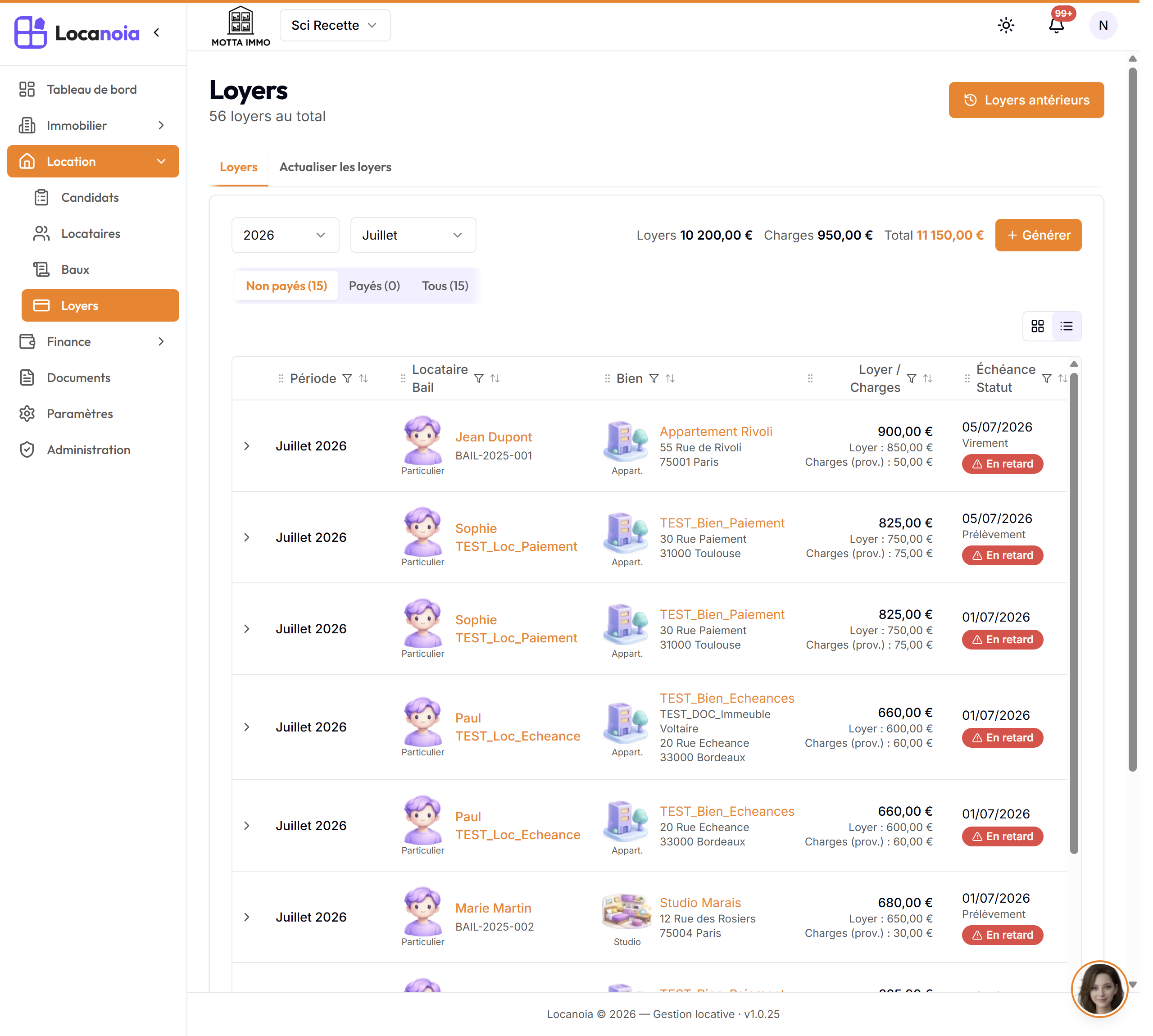Open the Locataires page

pyautogui.click(x=100, y=233)
